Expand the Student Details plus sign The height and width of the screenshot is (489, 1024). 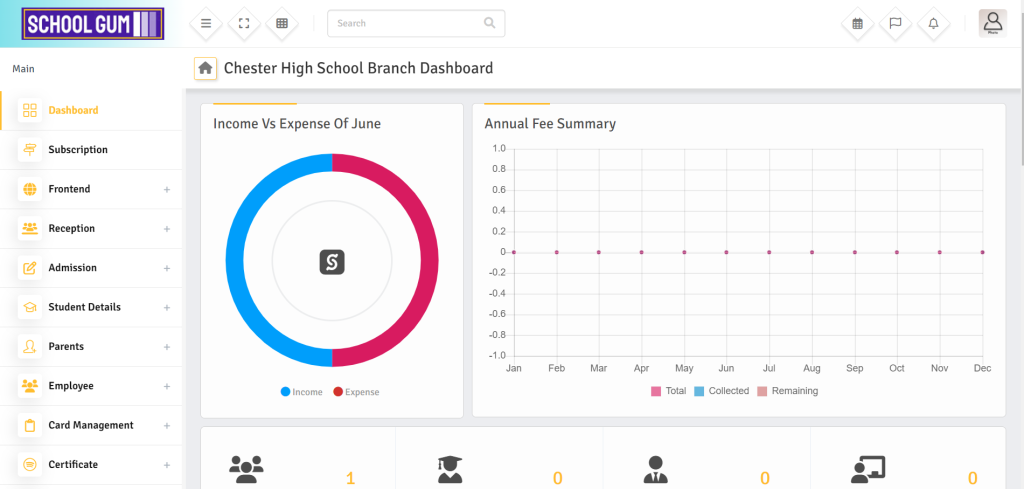167,308
